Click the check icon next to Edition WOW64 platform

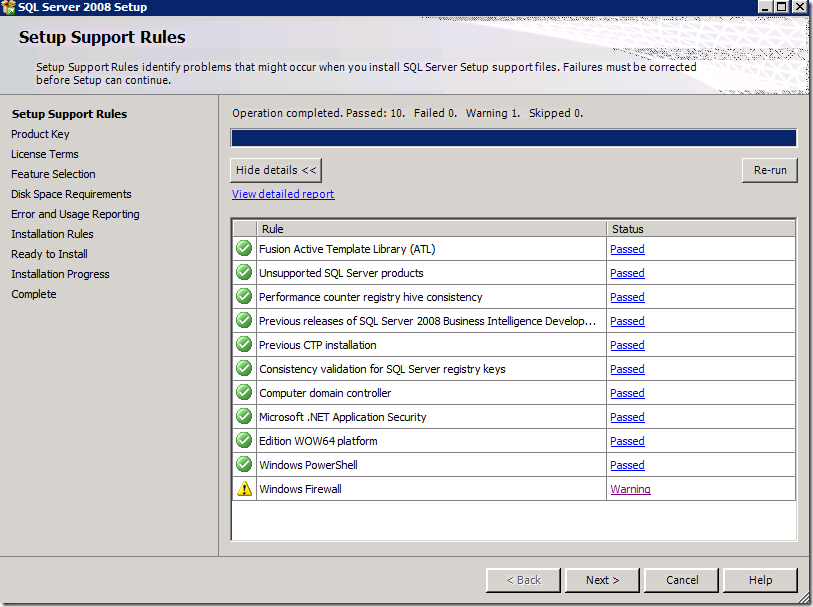244,441
